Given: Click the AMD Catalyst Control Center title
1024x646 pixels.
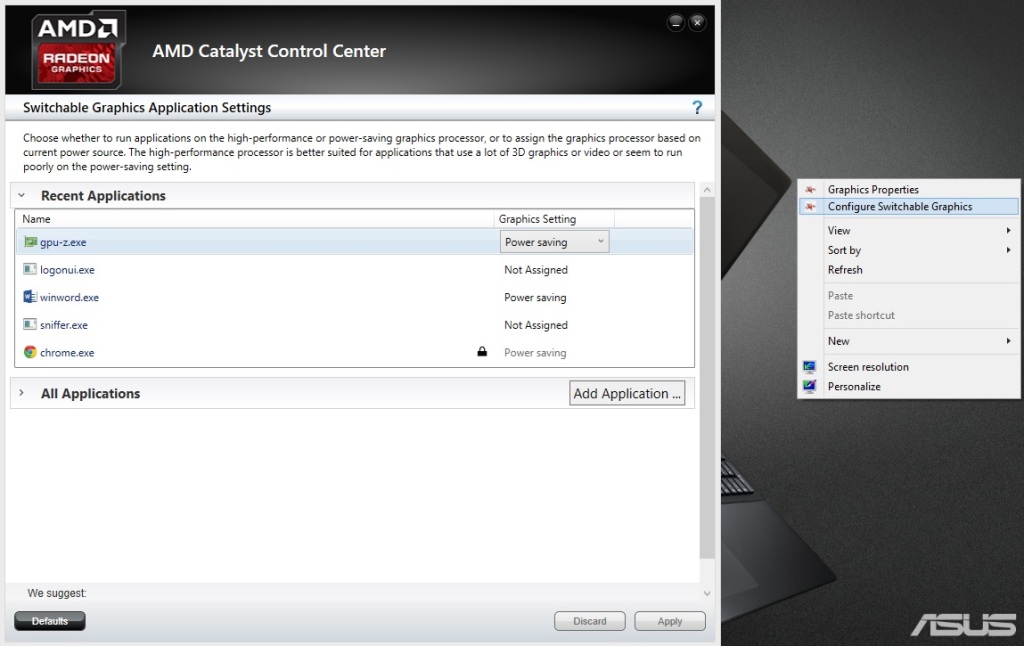Looking at the screenshot, I should [269, 51].
